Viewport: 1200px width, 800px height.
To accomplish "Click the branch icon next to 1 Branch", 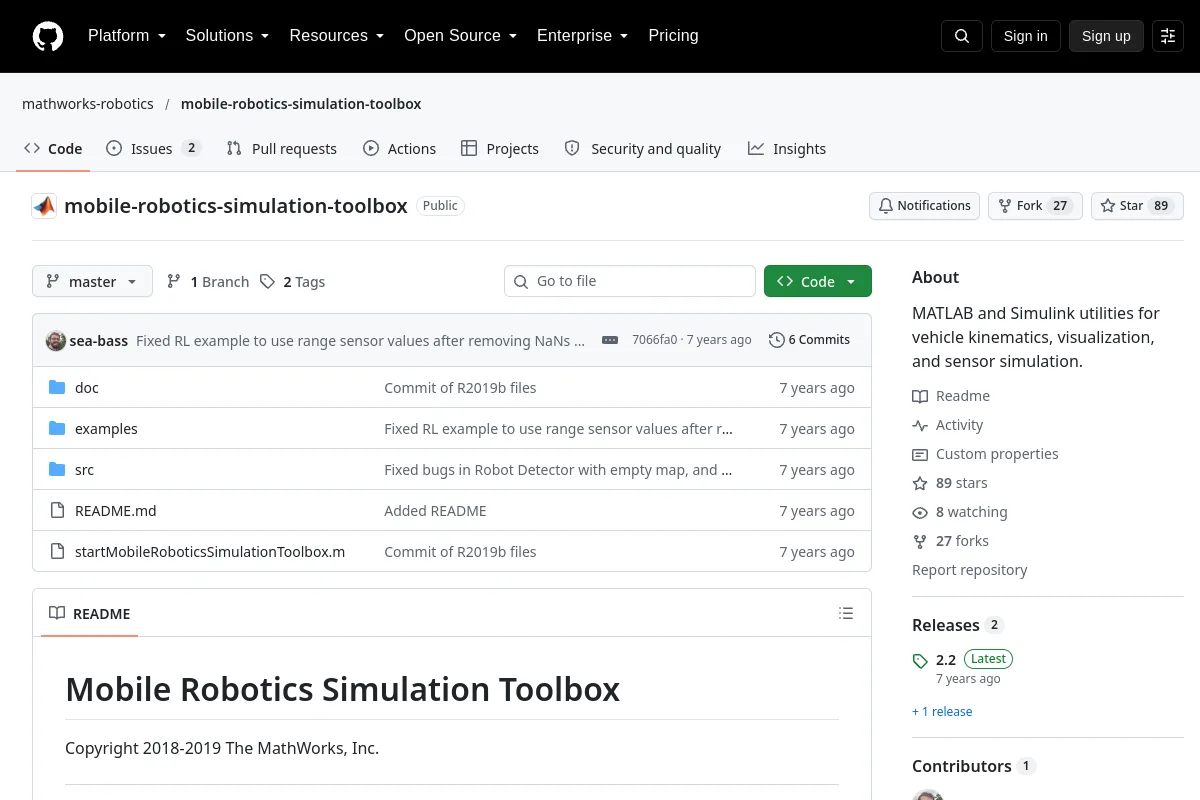I will [174, 282].
